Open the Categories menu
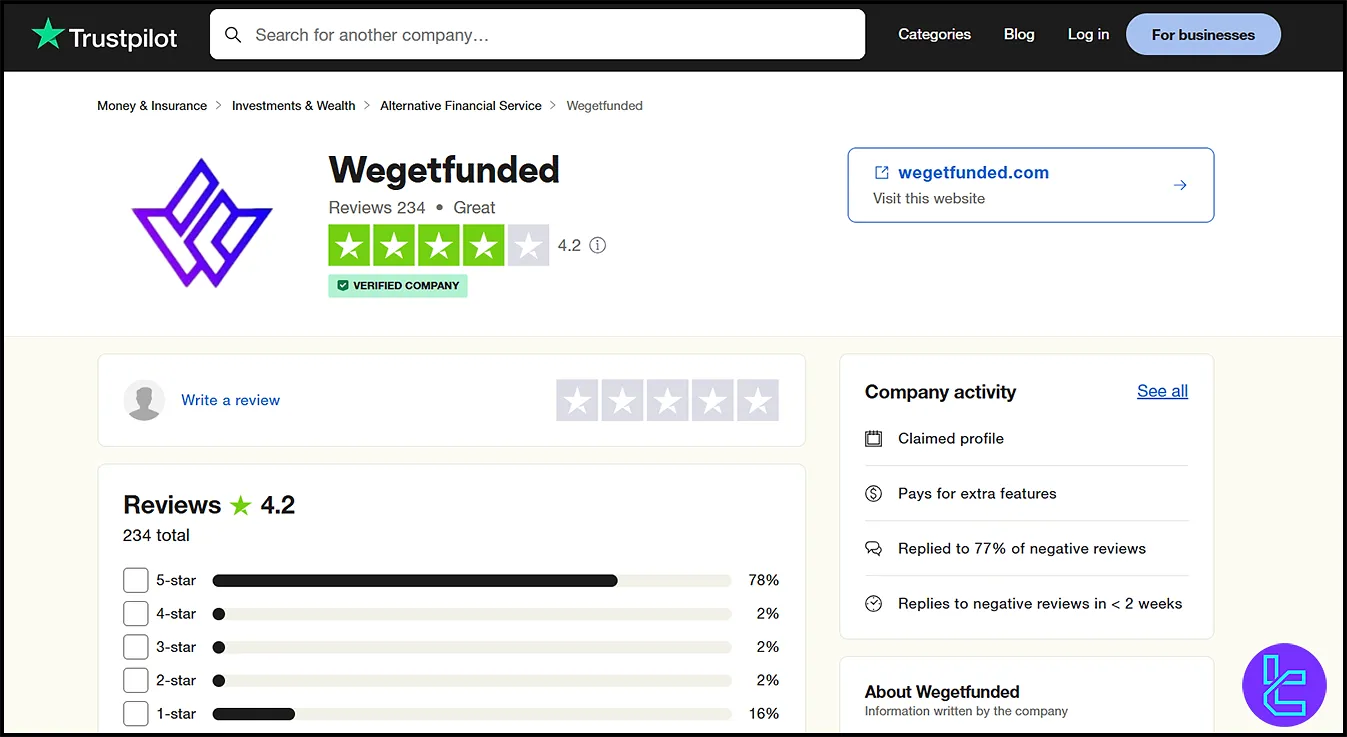This screenshot has width=1347, height=737. [933, 34]
